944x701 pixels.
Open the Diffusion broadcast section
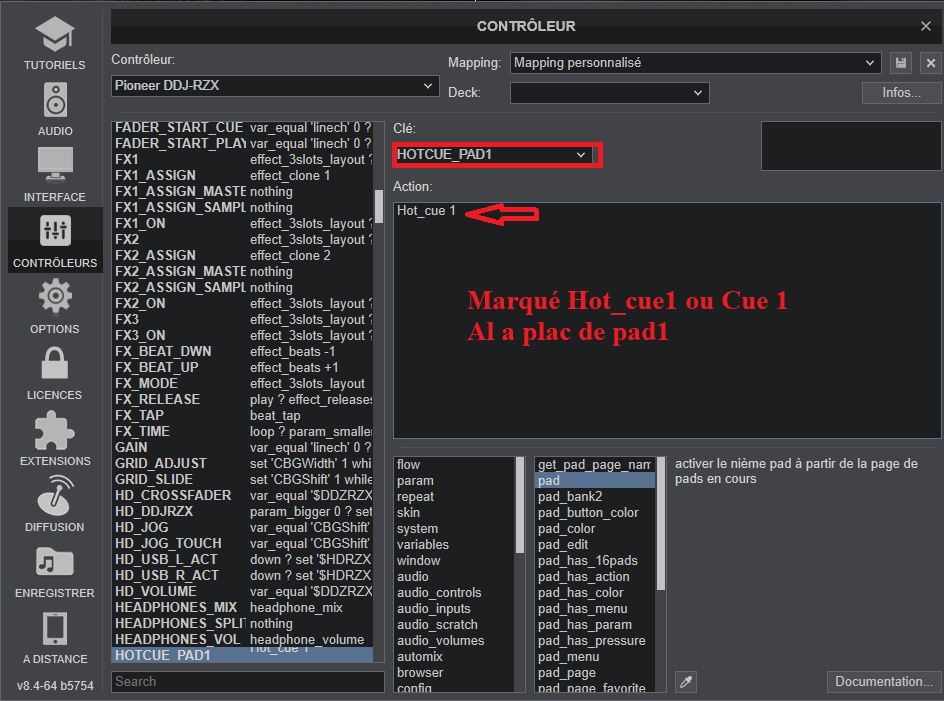click(54, 505)
